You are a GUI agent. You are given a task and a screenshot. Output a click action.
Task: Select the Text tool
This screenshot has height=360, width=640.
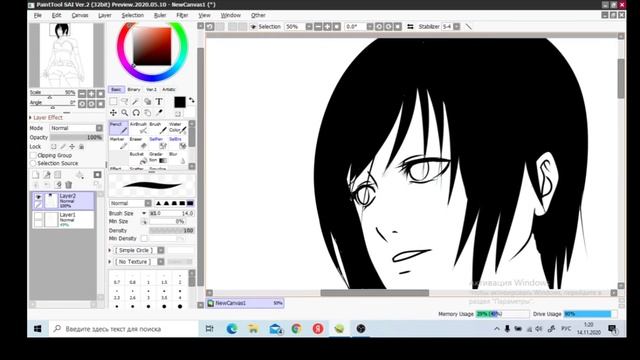[x=159, y=102]
